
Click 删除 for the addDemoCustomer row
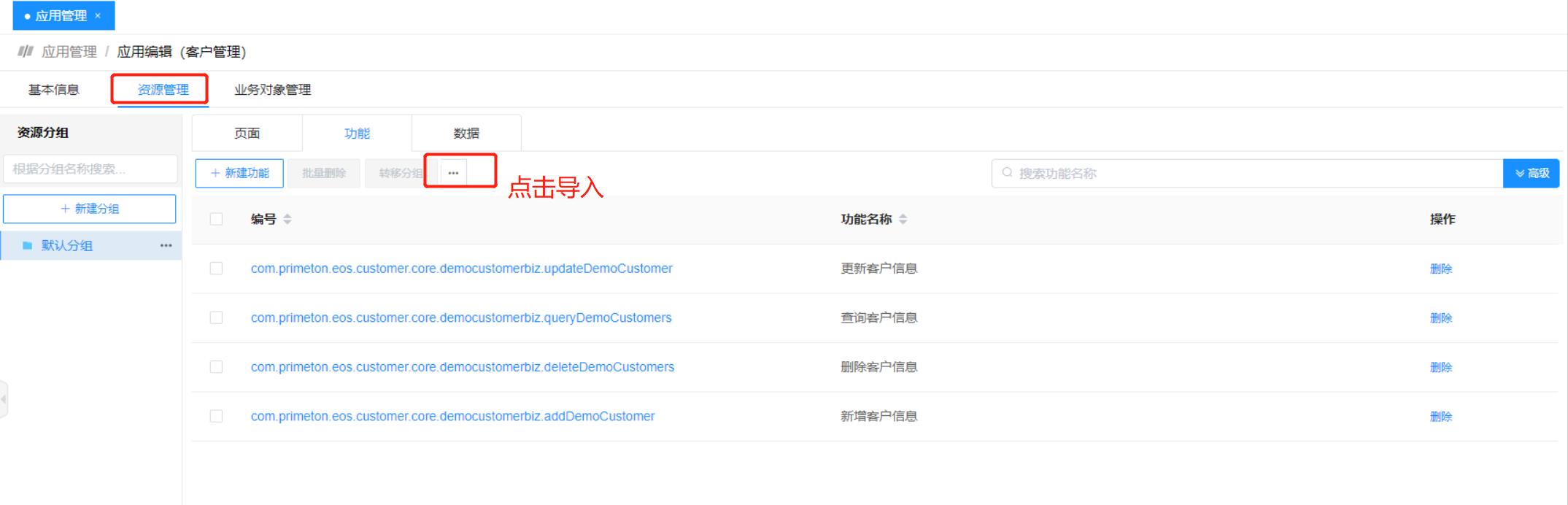click(1440, 417)
